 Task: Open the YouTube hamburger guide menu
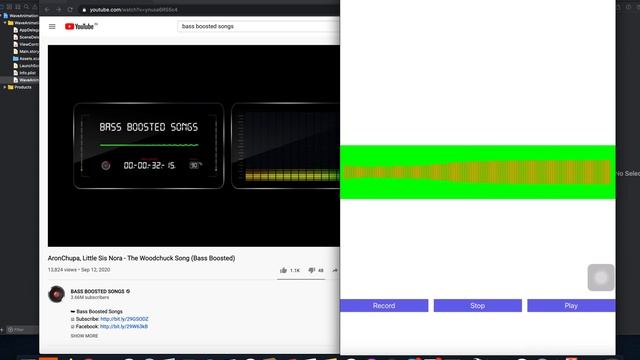click(x=52, y=27)
